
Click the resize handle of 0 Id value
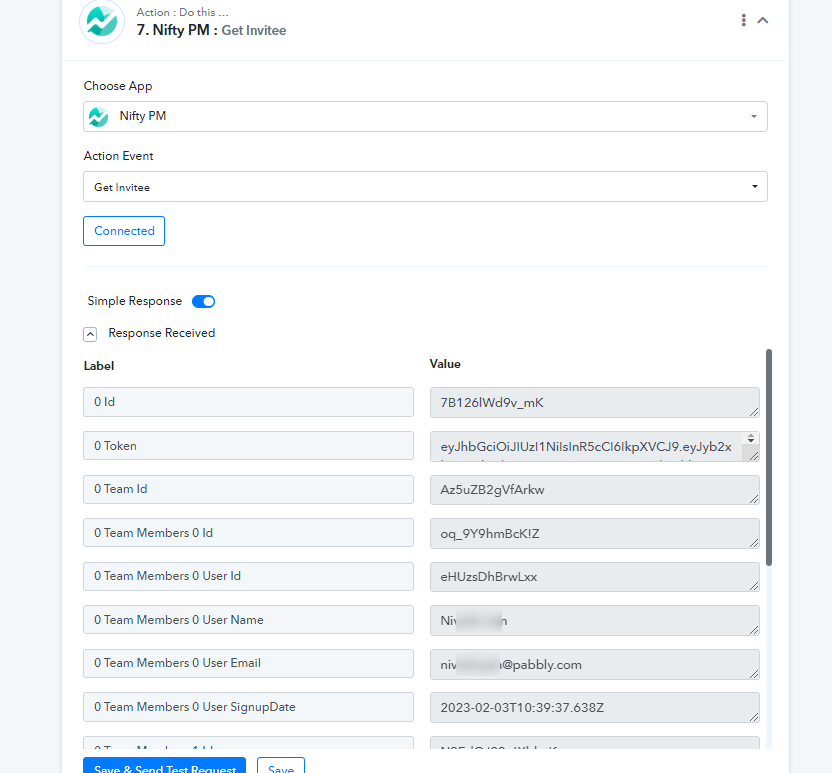[x=753, y=411]
